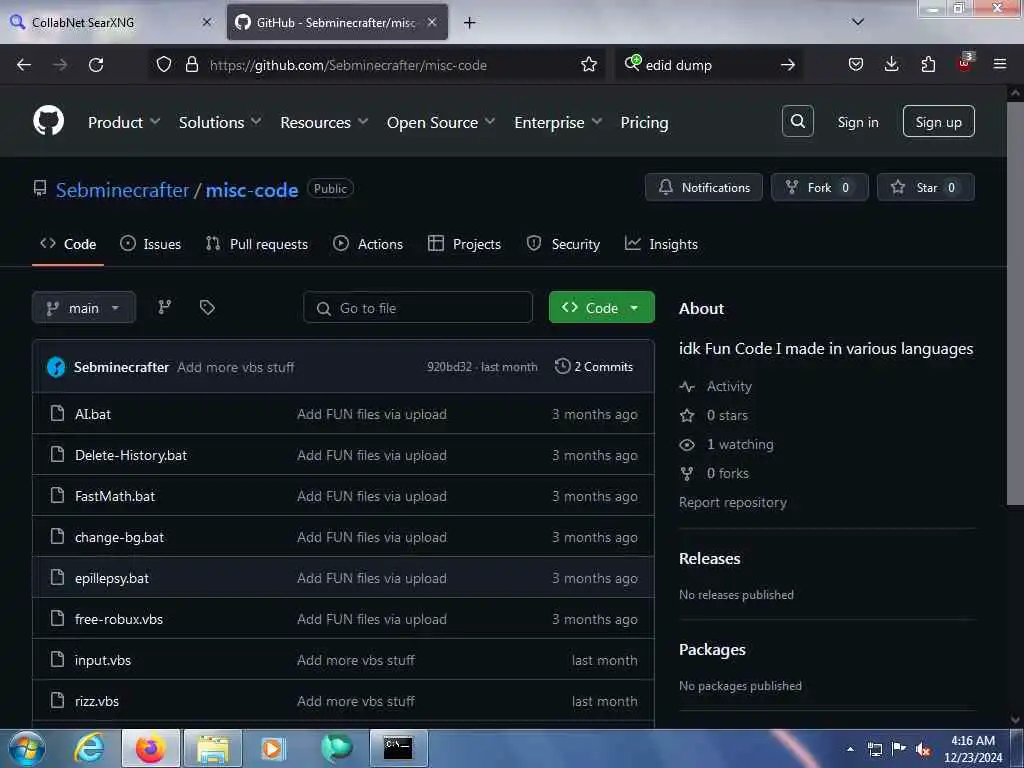Screen dimensions: 1024x768
Task: Open the Delete-History.bat file
Action: (x=131, y=455)
